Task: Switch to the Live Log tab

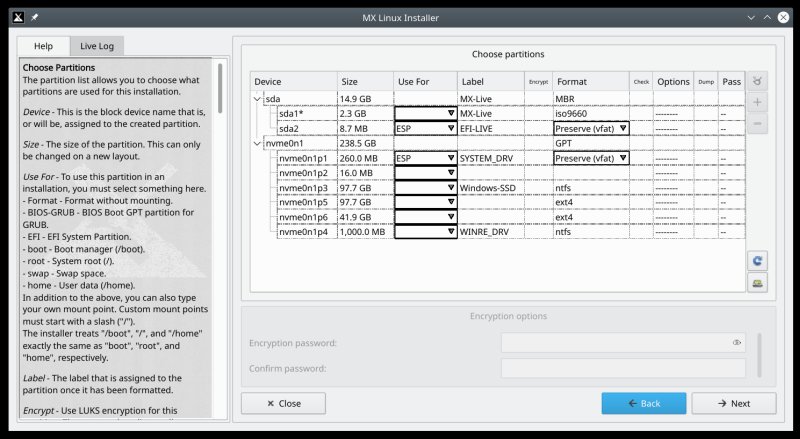Action: tap(97, 46)
